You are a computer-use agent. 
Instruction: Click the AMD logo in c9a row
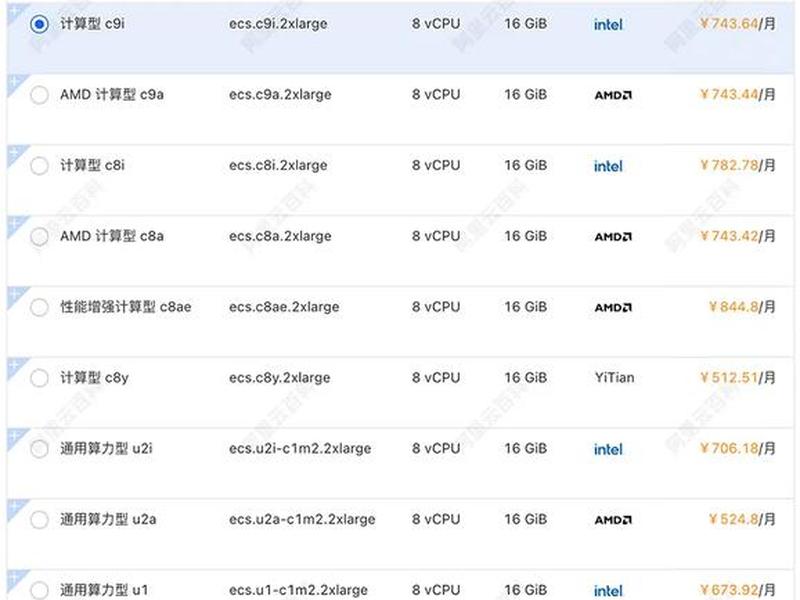point(613,95)
